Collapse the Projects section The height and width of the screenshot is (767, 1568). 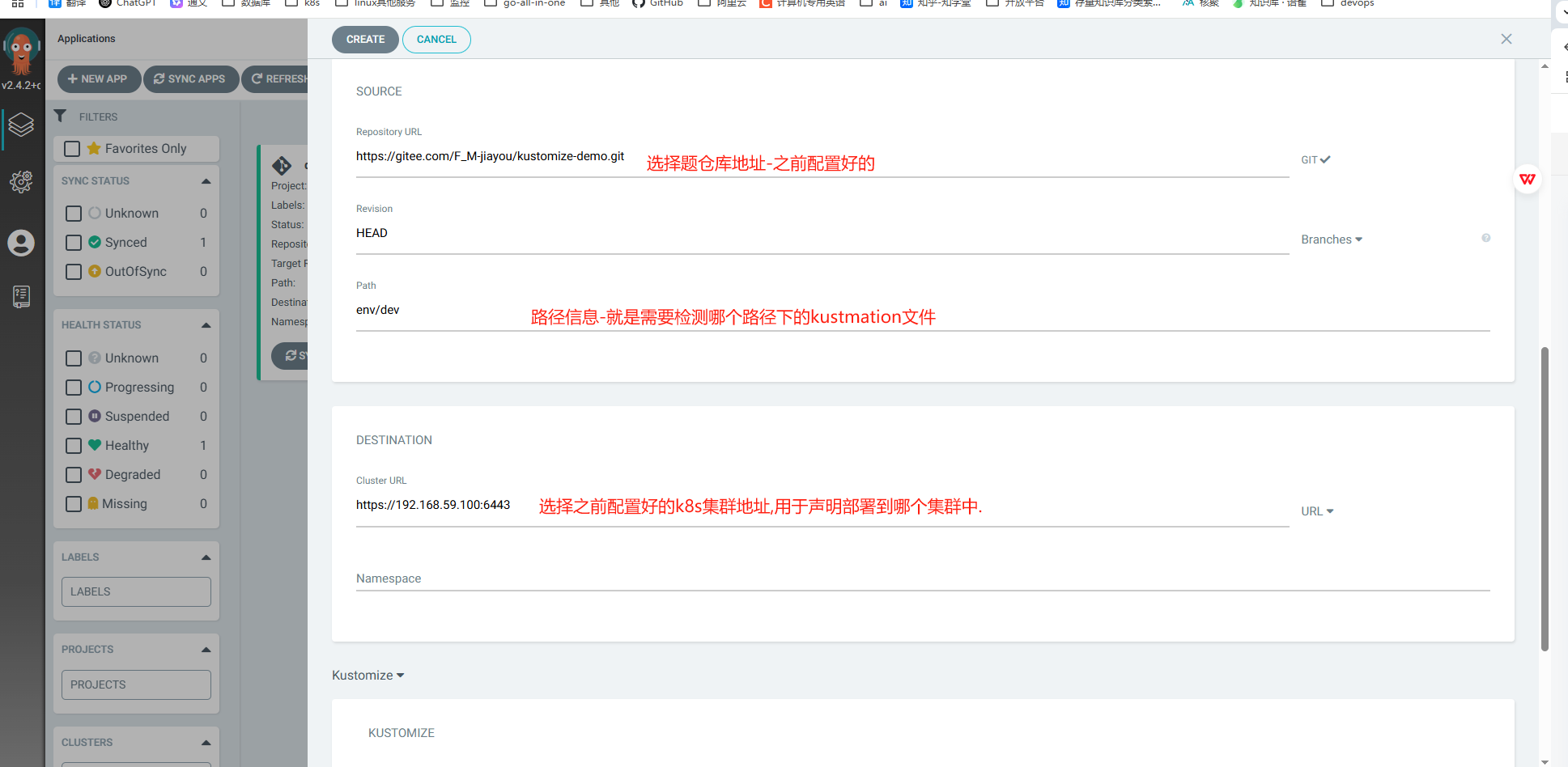click(206, 650)
